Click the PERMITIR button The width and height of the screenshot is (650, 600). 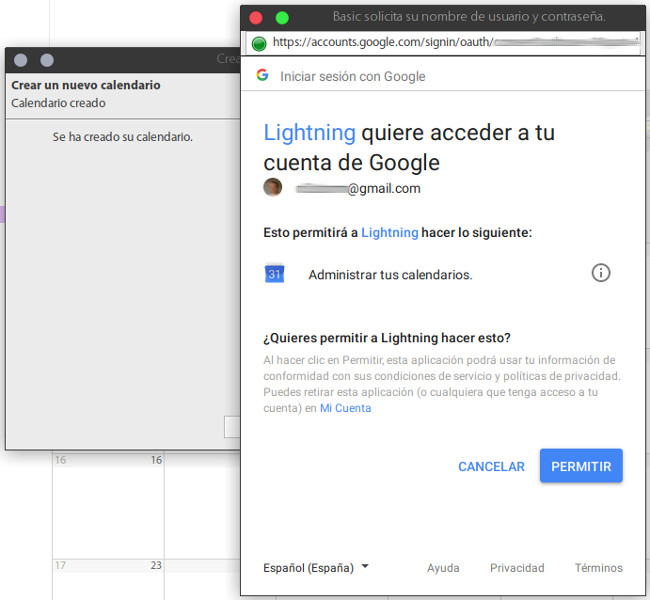tap(581, 466)
